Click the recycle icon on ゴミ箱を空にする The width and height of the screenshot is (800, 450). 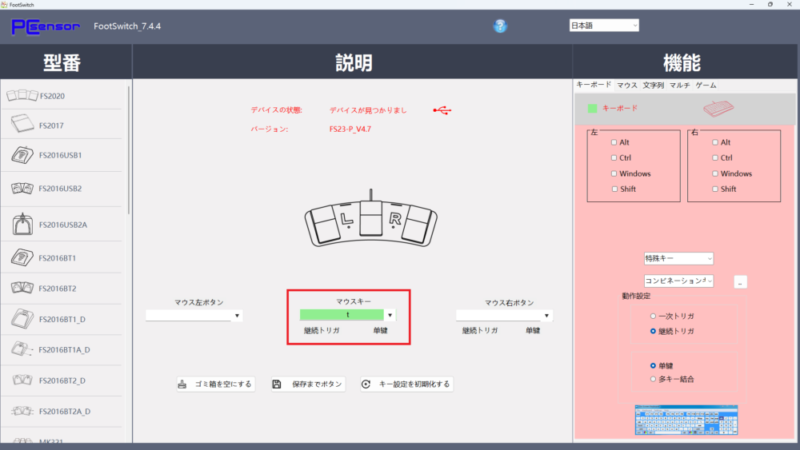[x=182, y=384]
